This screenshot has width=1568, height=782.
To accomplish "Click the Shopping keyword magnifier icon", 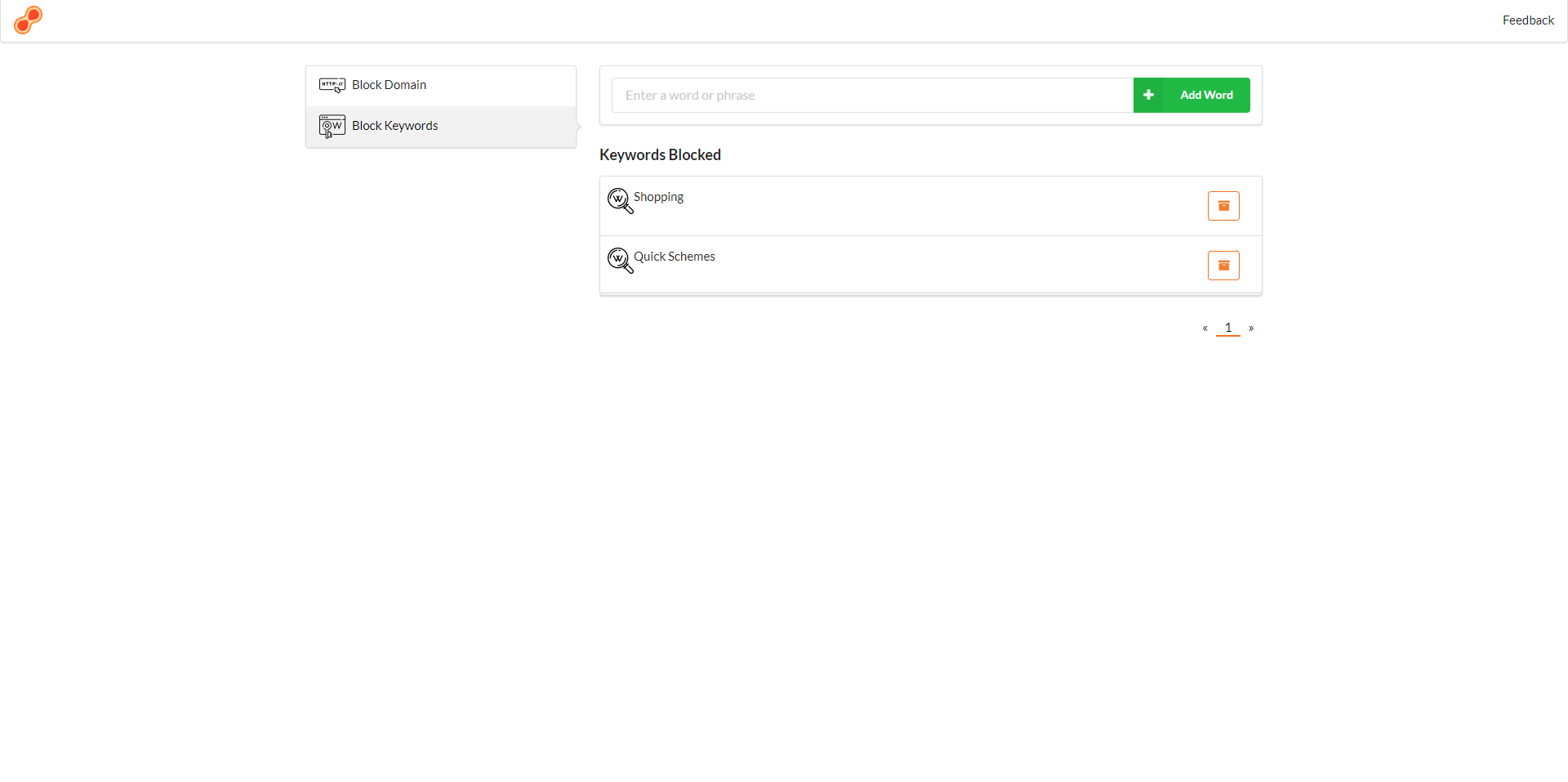I will tap(621, 201).
